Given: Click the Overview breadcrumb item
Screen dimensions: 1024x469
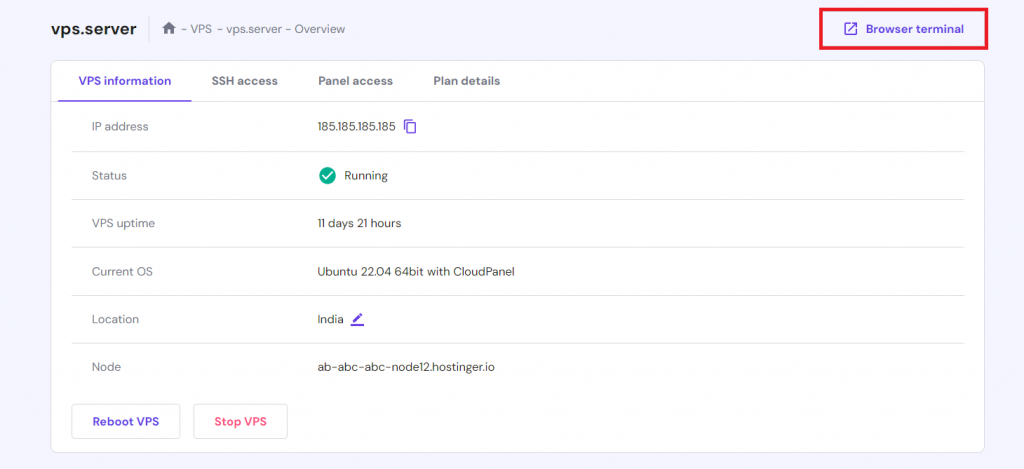Looking at the screenshot, I should click(x=320, y=29).
